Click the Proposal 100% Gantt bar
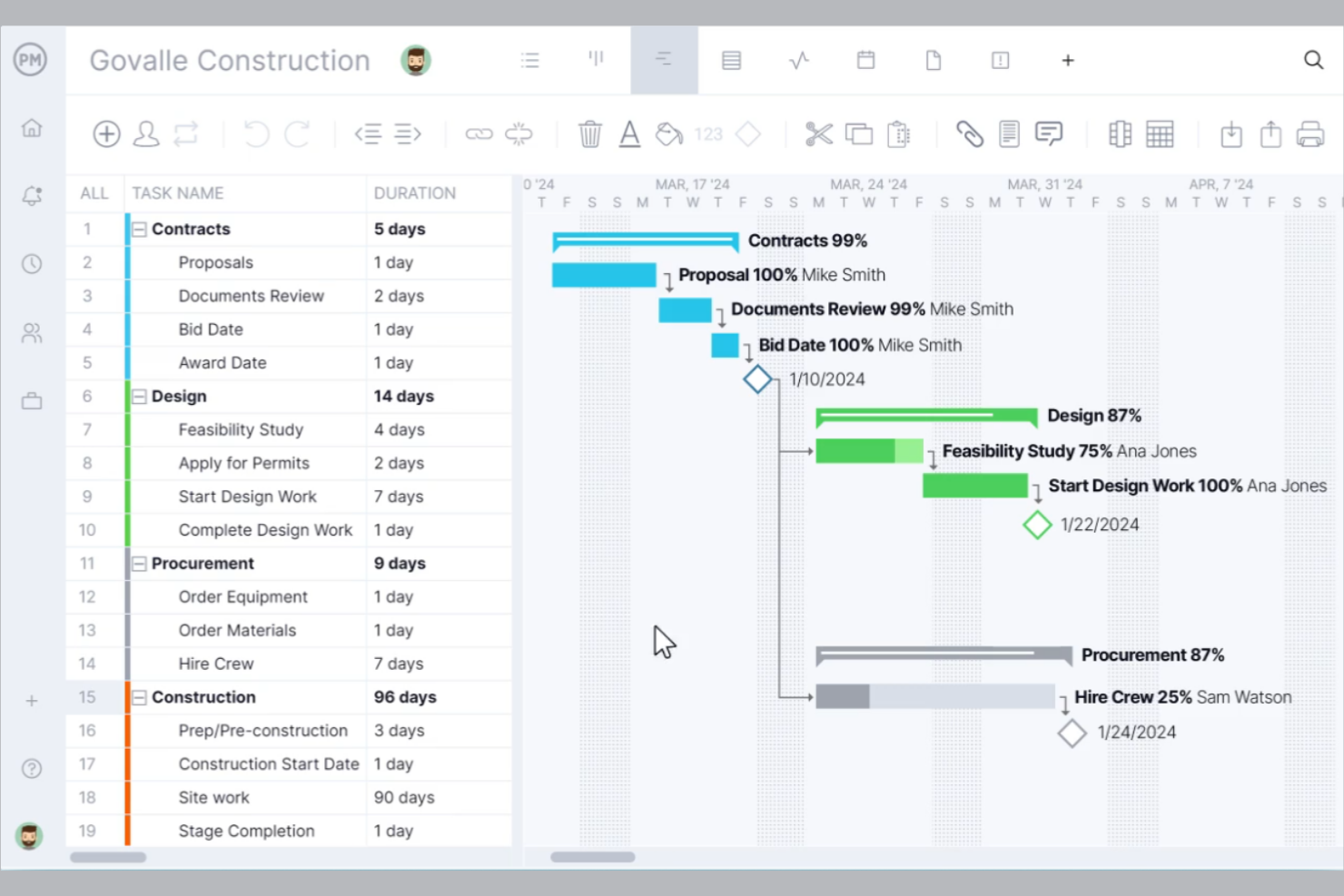 tap(604, 275)
